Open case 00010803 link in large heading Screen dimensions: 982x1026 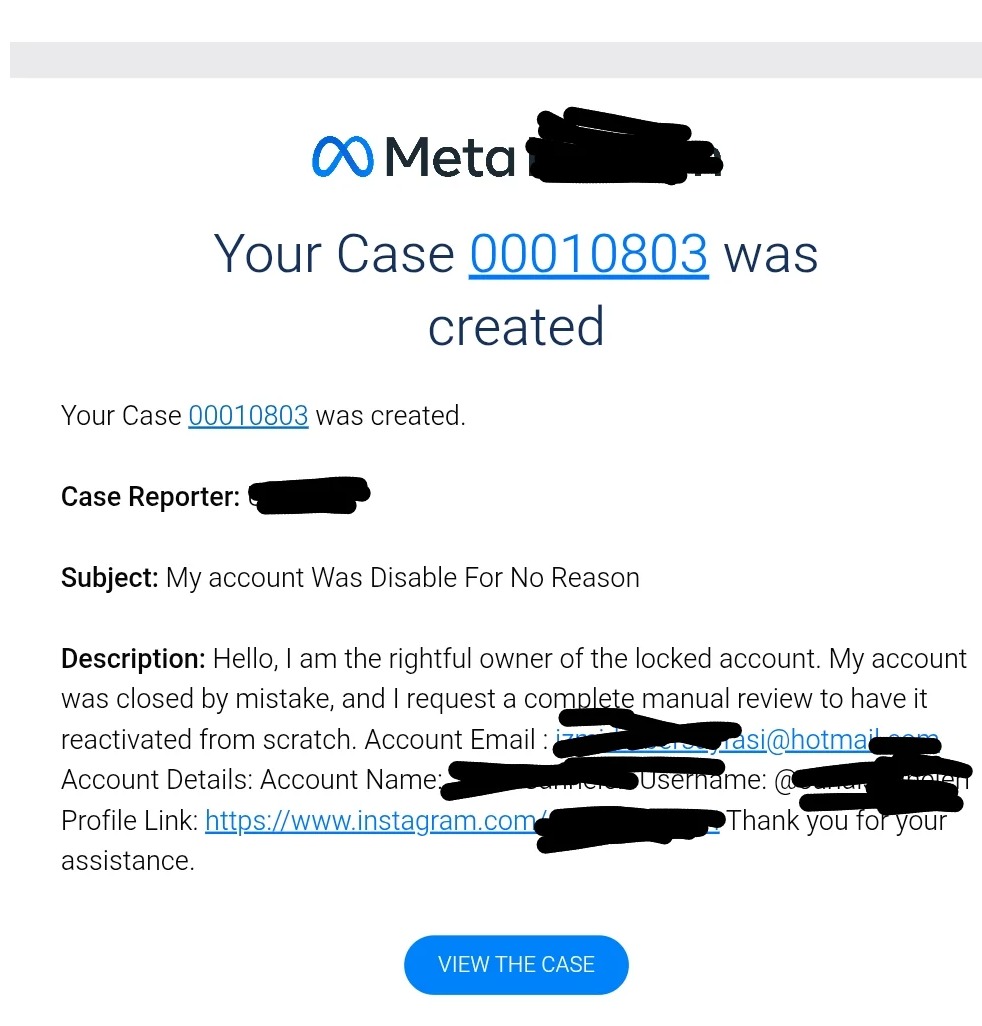(589, 254)
